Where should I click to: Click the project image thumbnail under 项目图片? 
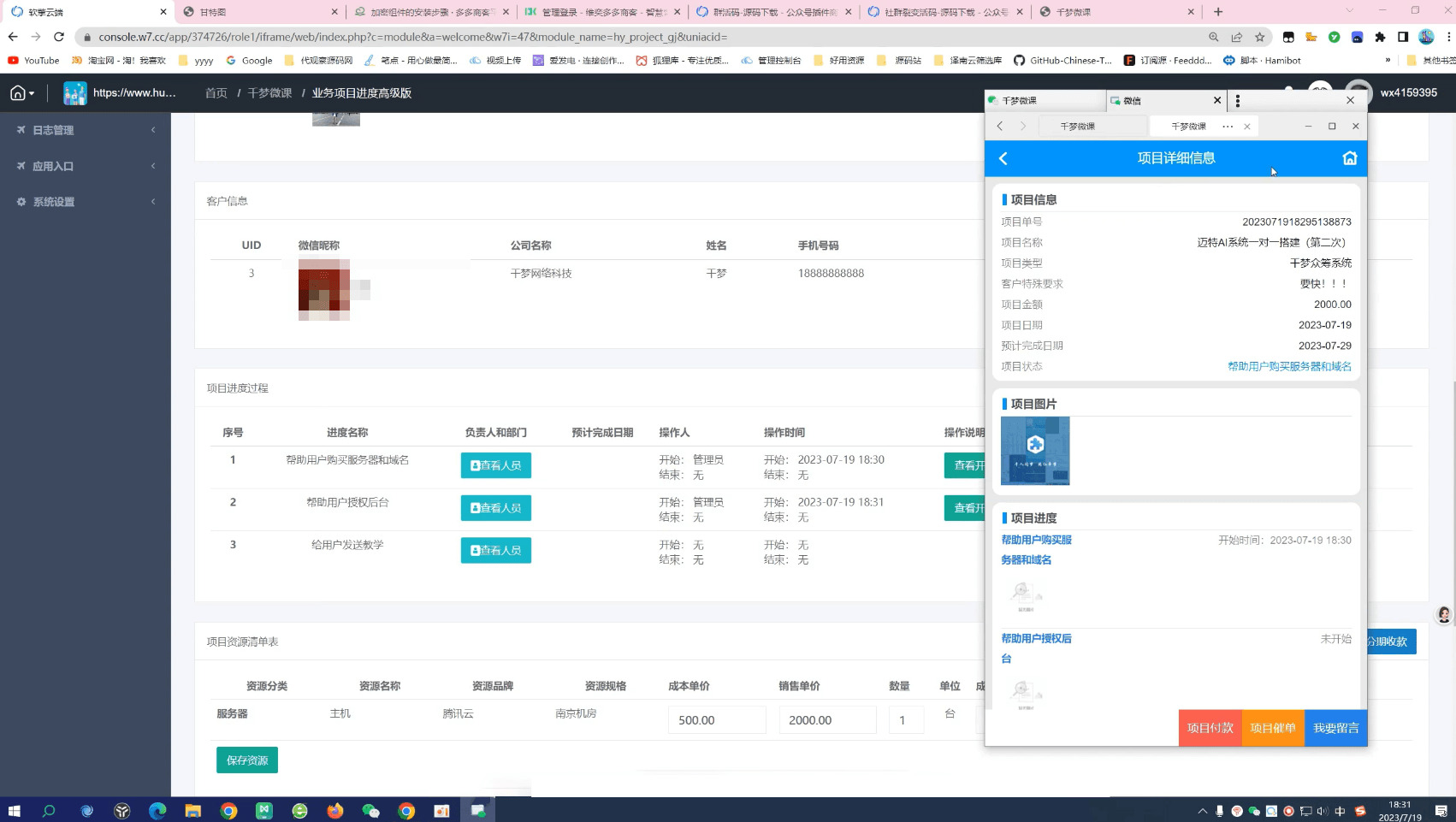click(x=1035, y=451)
